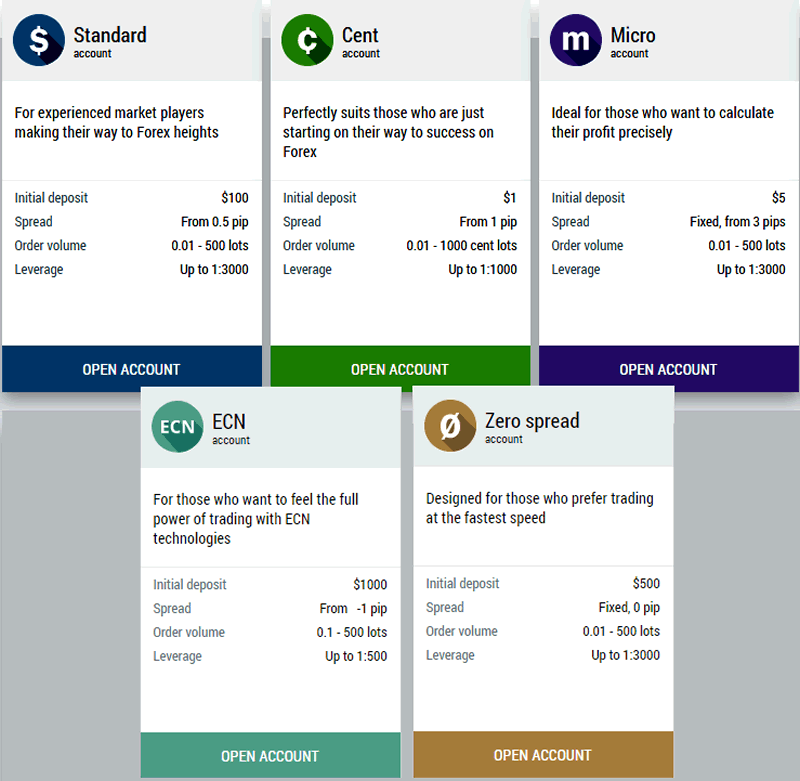This screenshot has width=800, height=781.
Task: Open a Standard account
Action: [x=131, y=369]
